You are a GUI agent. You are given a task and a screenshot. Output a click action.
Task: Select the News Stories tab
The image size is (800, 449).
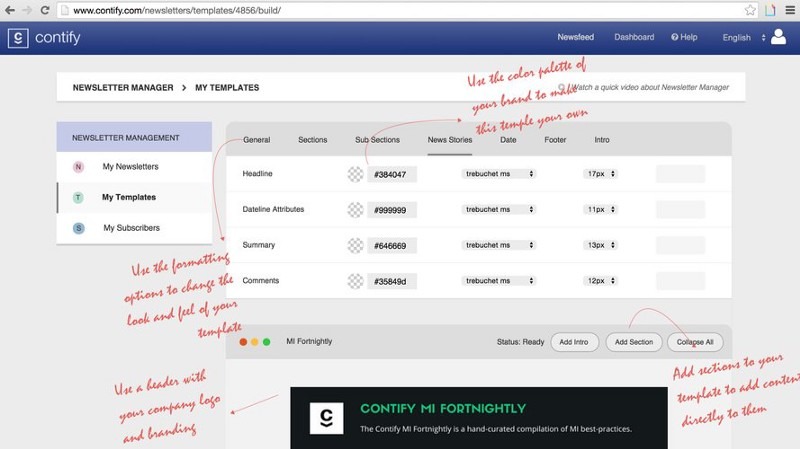pyautogui.click(x=450, y=140)
